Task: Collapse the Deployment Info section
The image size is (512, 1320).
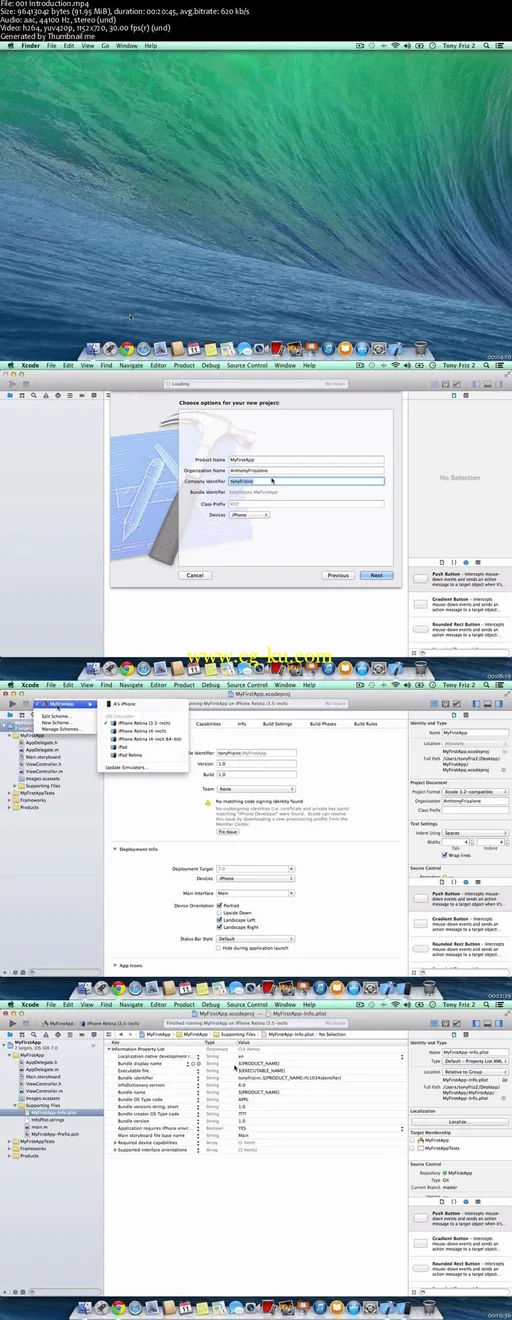Action: click(115, 849)
